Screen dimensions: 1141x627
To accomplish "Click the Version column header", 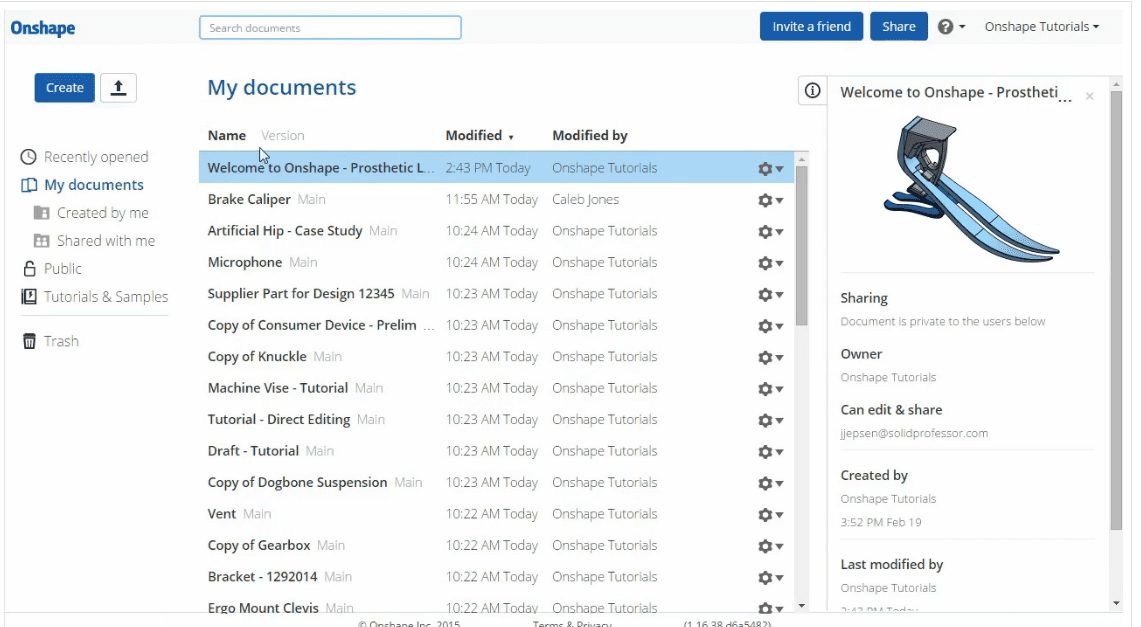I will [282, 135].
